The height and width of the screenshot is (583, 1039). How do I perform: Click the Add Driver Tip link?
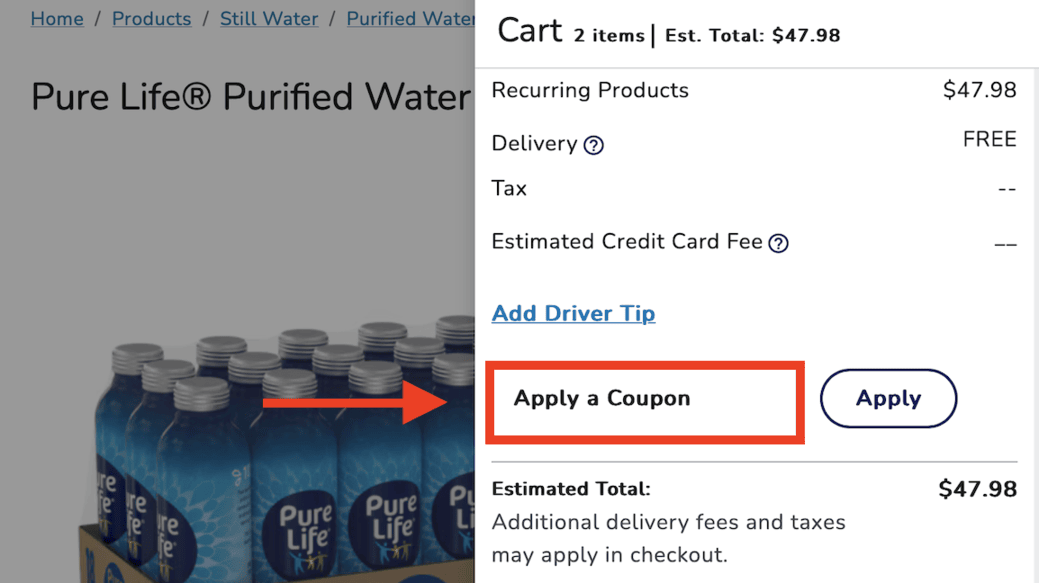click(x=573, y=313)
